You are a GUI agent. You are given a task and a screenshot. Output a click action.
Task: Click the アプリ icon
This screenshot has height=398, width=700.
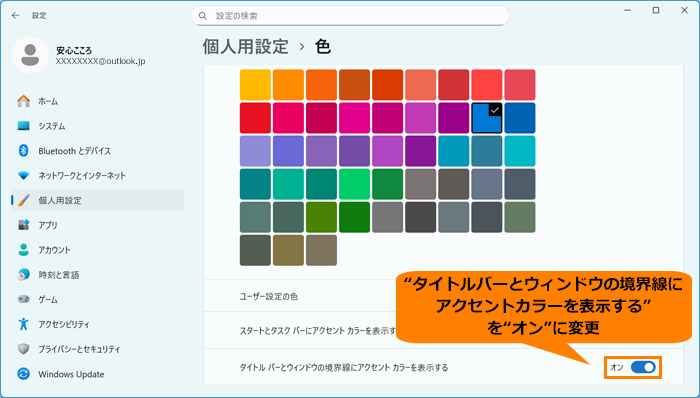(24, 225)
